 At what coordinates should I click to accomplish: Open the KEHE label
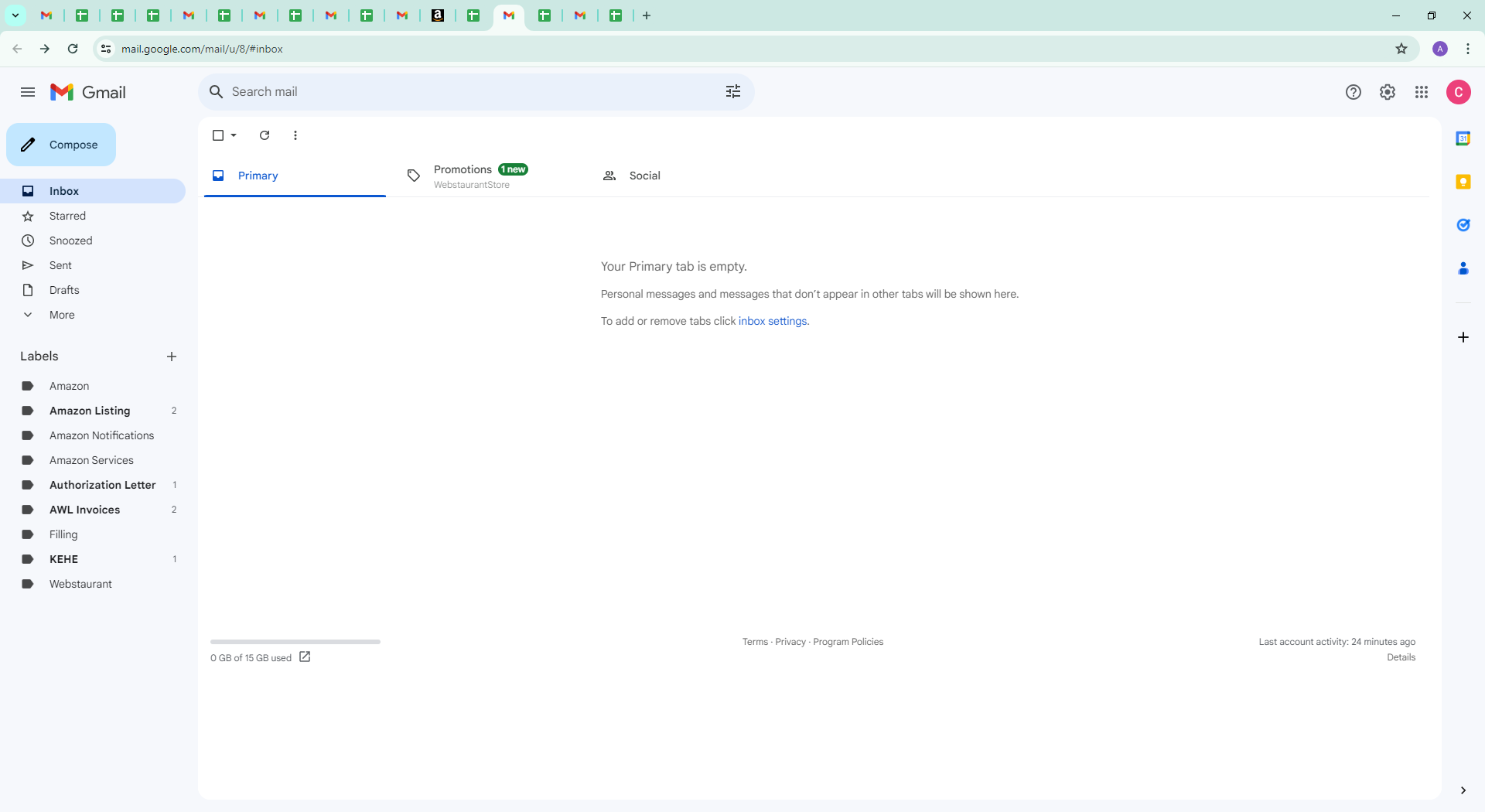pos(93,559)
